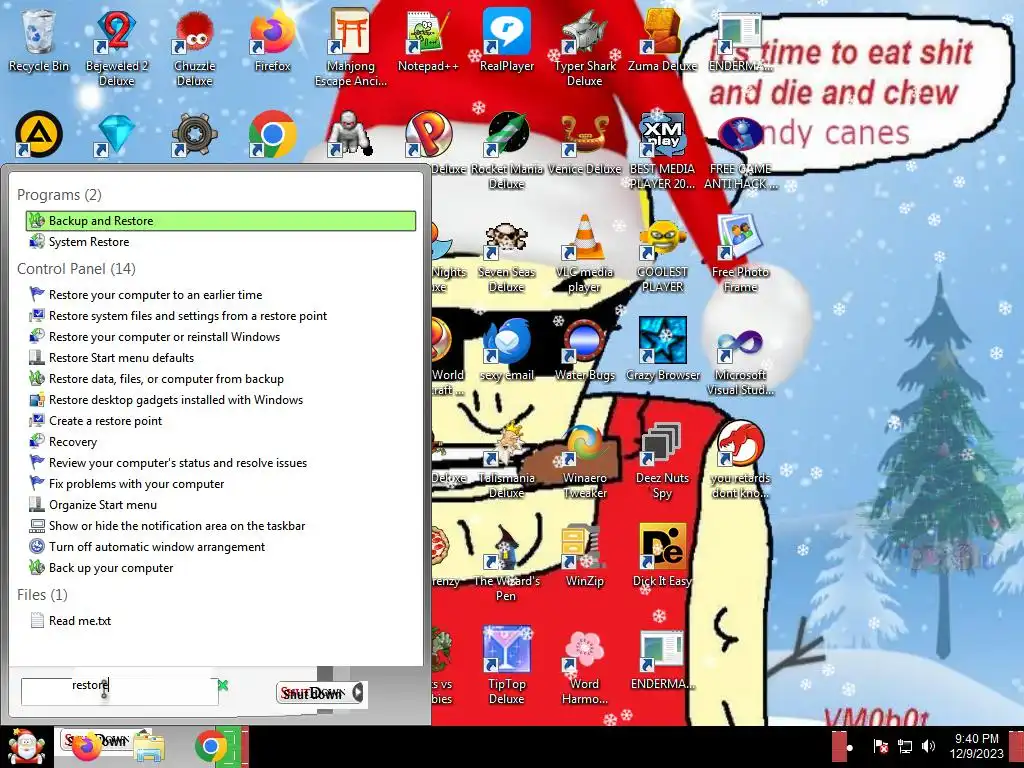Launch Notepad++ desktop shortcut

click(428, 40)
